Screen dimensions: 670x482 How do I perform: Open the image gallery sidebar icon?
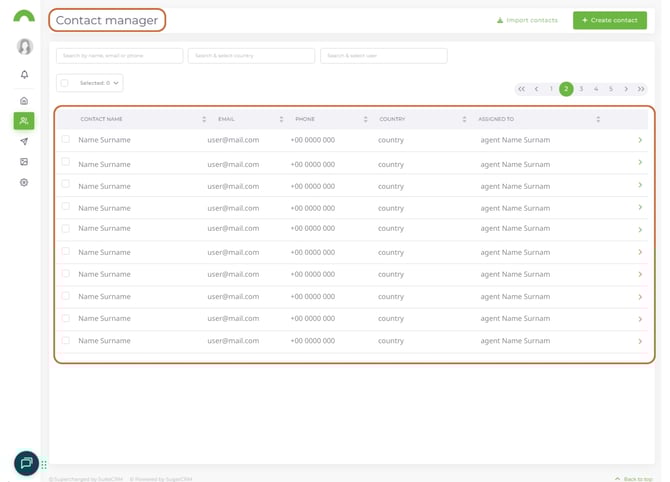coord(24,162)
